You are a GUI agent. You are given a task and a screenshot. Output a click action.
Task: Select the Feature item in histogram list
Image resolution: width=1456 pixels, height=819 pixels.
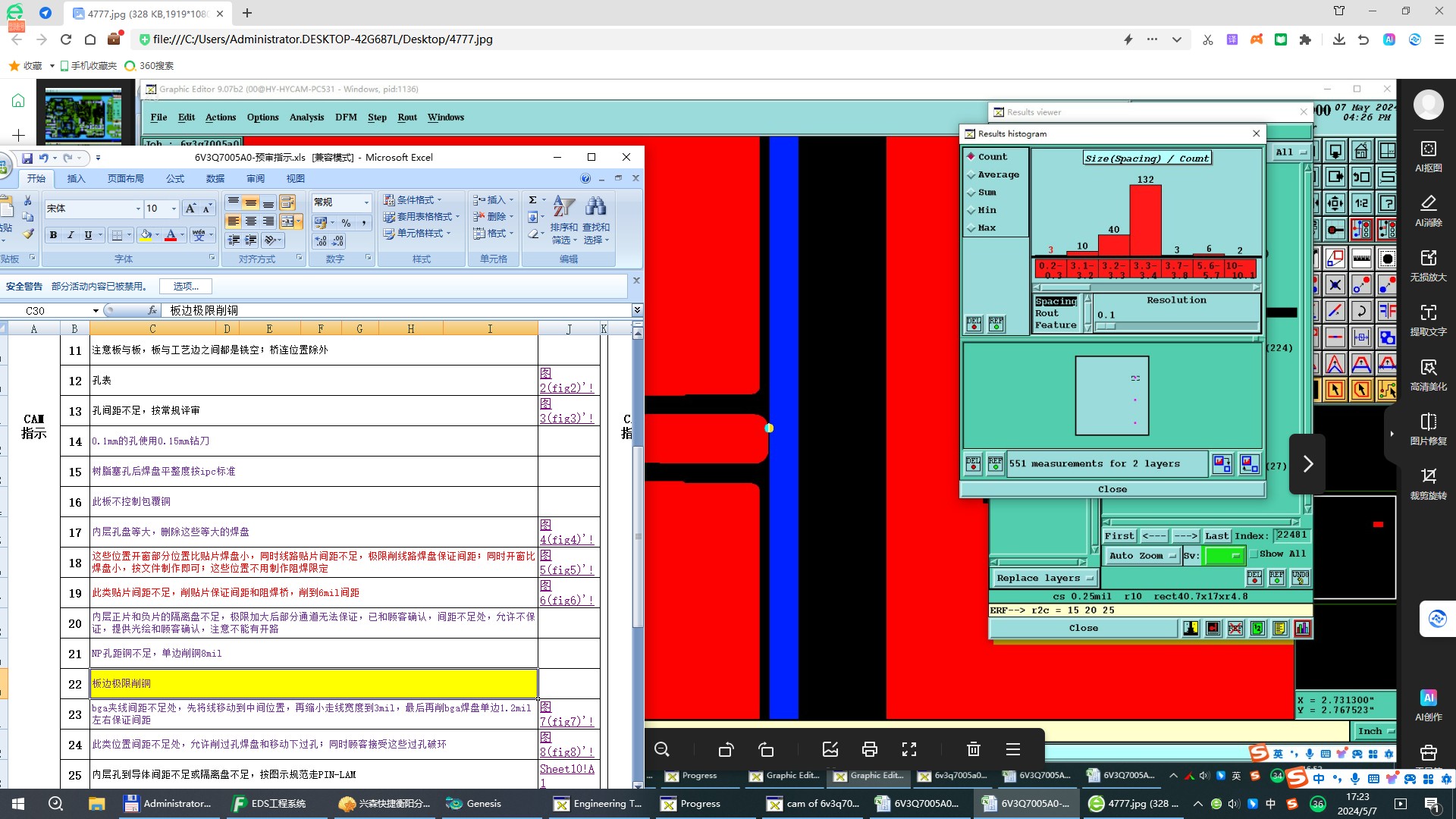click(1055, 325)
